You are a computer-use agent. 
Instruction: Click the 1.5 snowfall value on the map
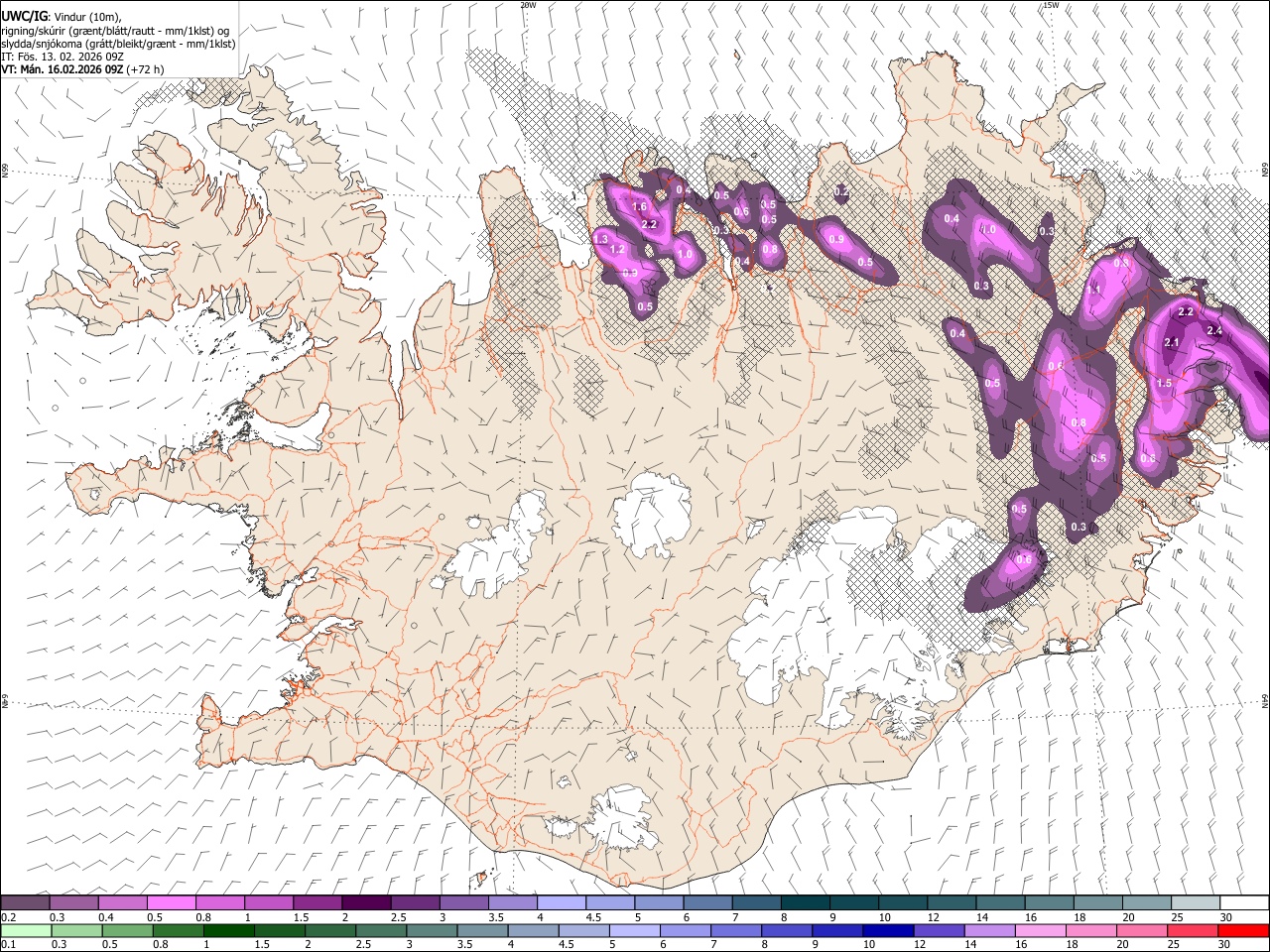pos(1165,383)
